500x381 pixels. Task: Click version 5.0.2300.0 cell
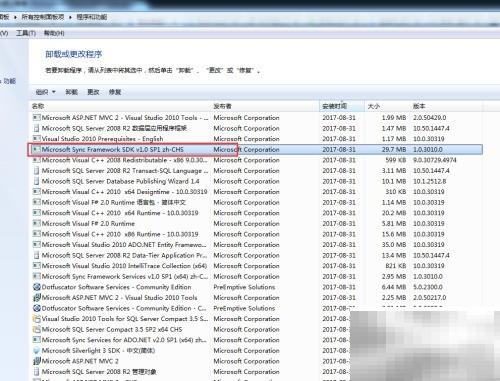point(428,287)
